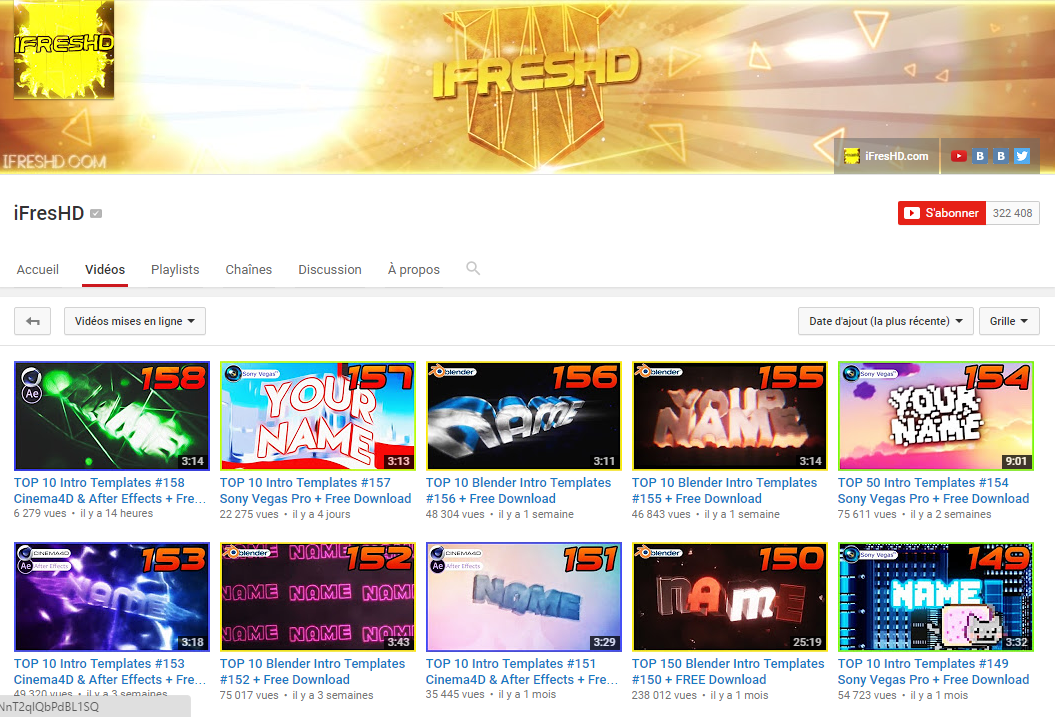Open thumbnail of TOP 150 Blender Templates #150
1055x717 pixels.
(729, 597)
